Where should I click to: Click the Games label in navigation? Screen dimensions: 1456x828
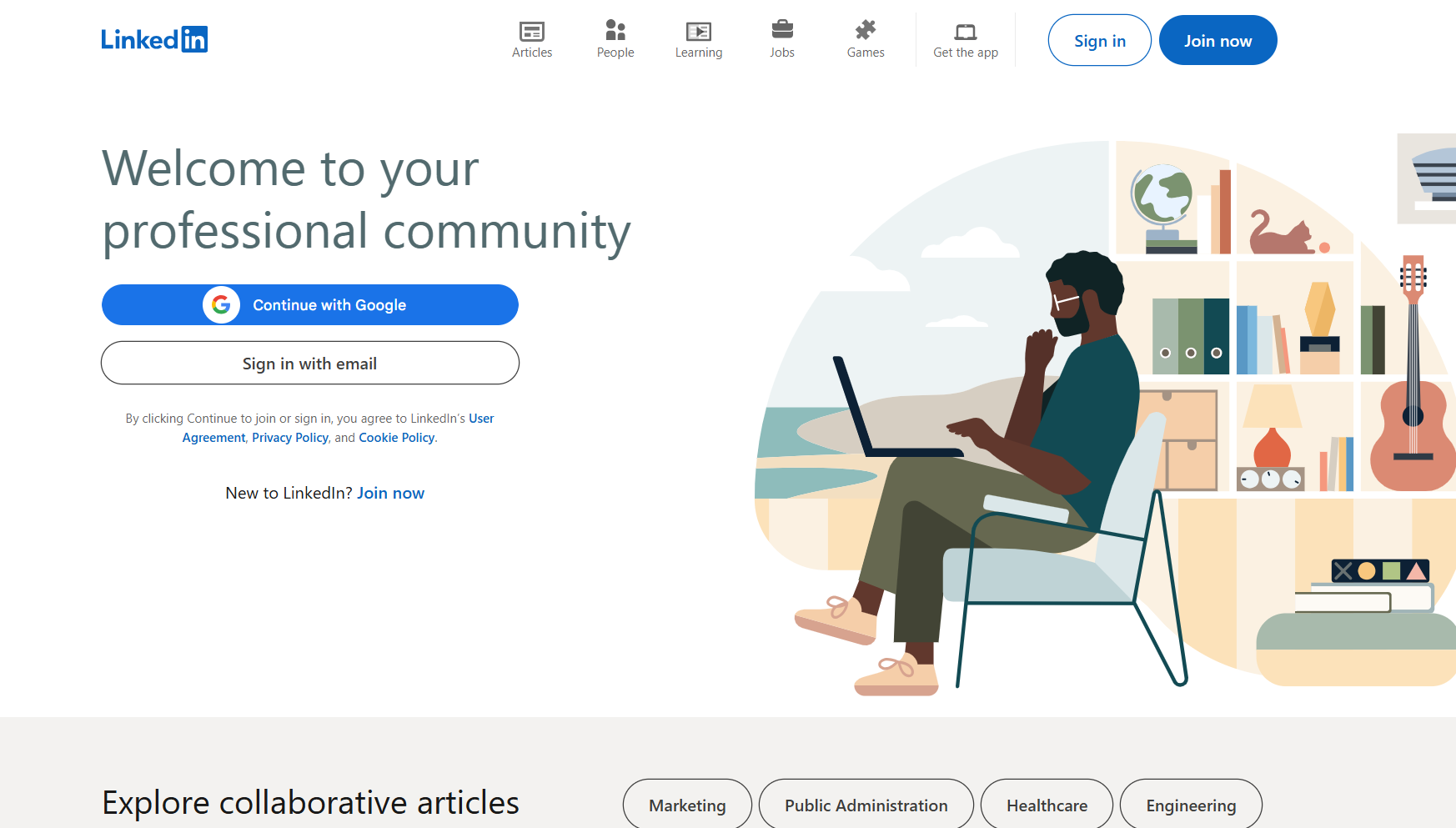tap(866, 53)
